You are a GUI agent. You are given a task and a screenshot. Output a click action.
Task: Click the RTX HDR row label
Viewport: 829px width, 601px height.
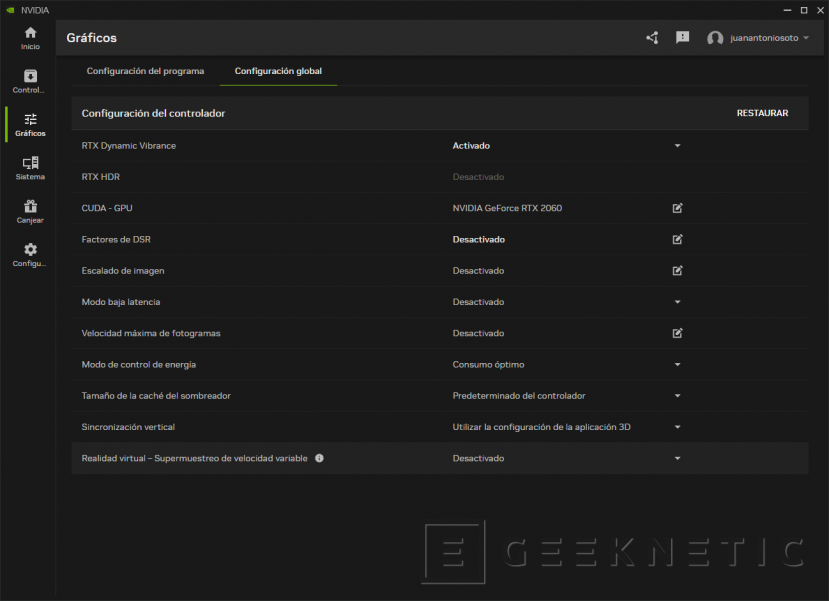pos(100,177)
